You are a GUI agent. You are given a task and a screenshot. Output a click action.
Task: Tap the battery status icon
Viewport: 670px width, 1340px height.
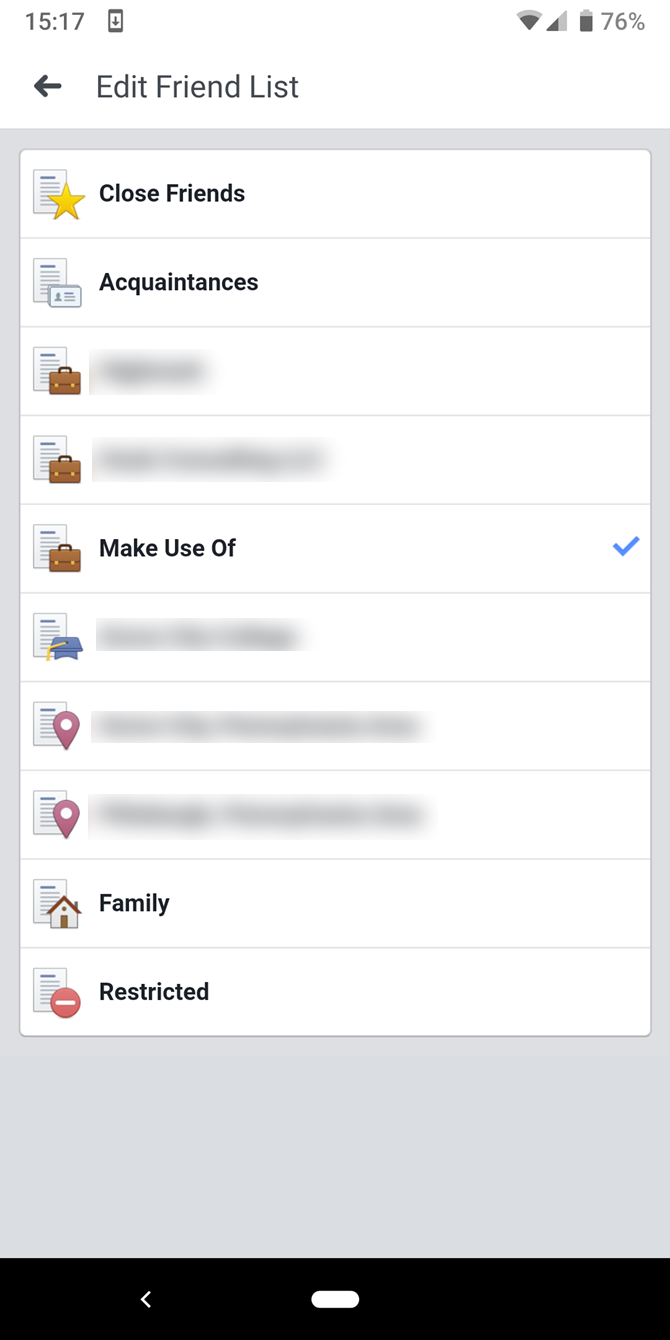pos(586,21)
